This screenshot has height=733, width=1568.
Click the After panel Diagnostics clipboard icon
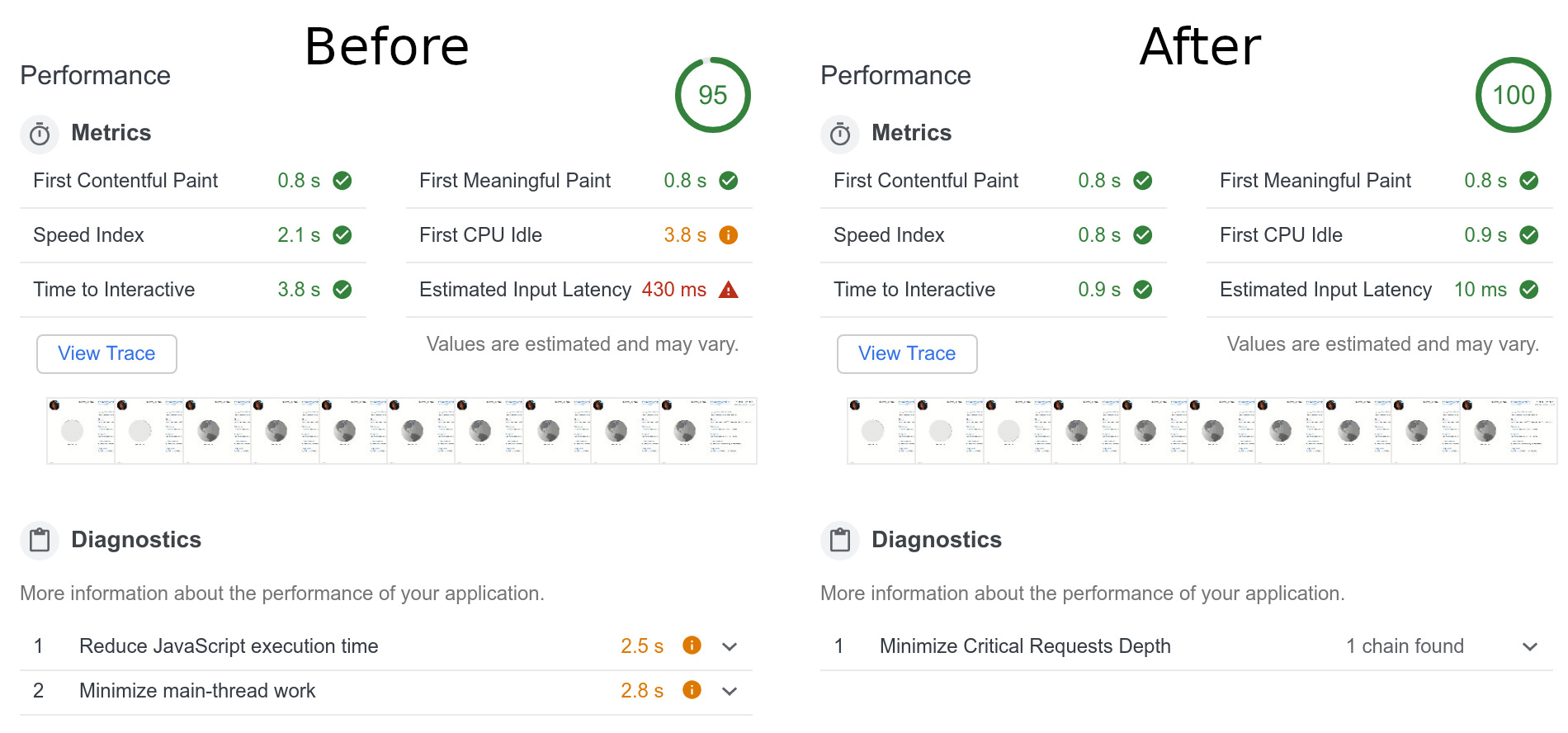pos(840,541)
